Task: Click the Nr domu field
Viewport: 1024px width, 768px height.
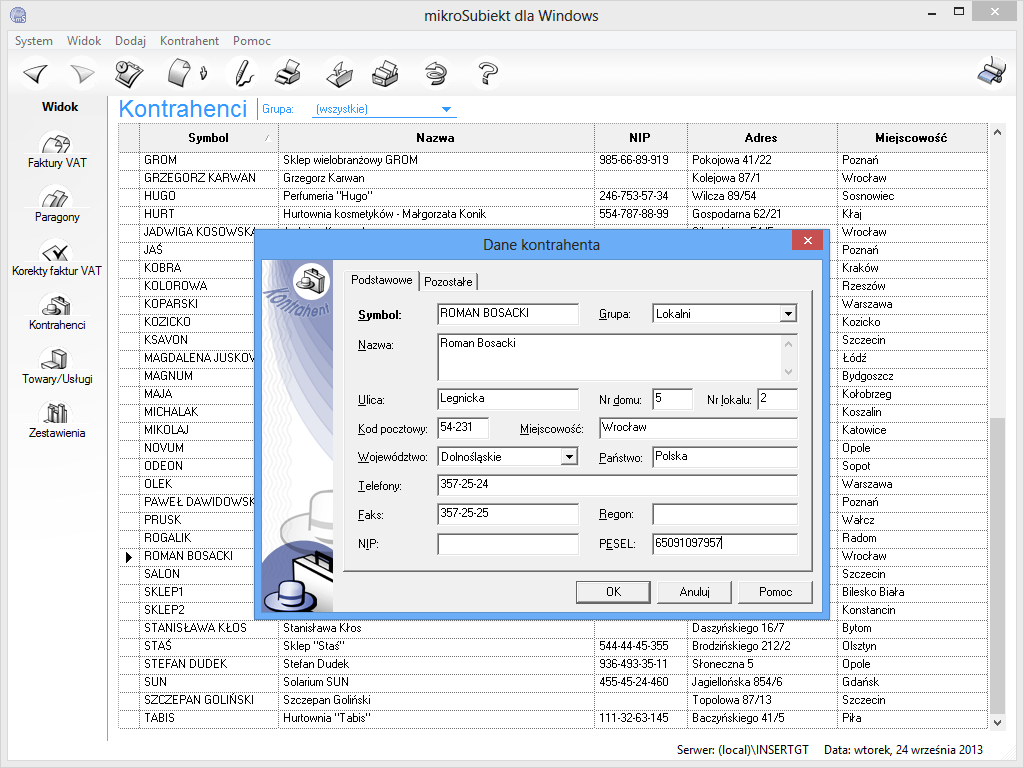Action: 673,399
